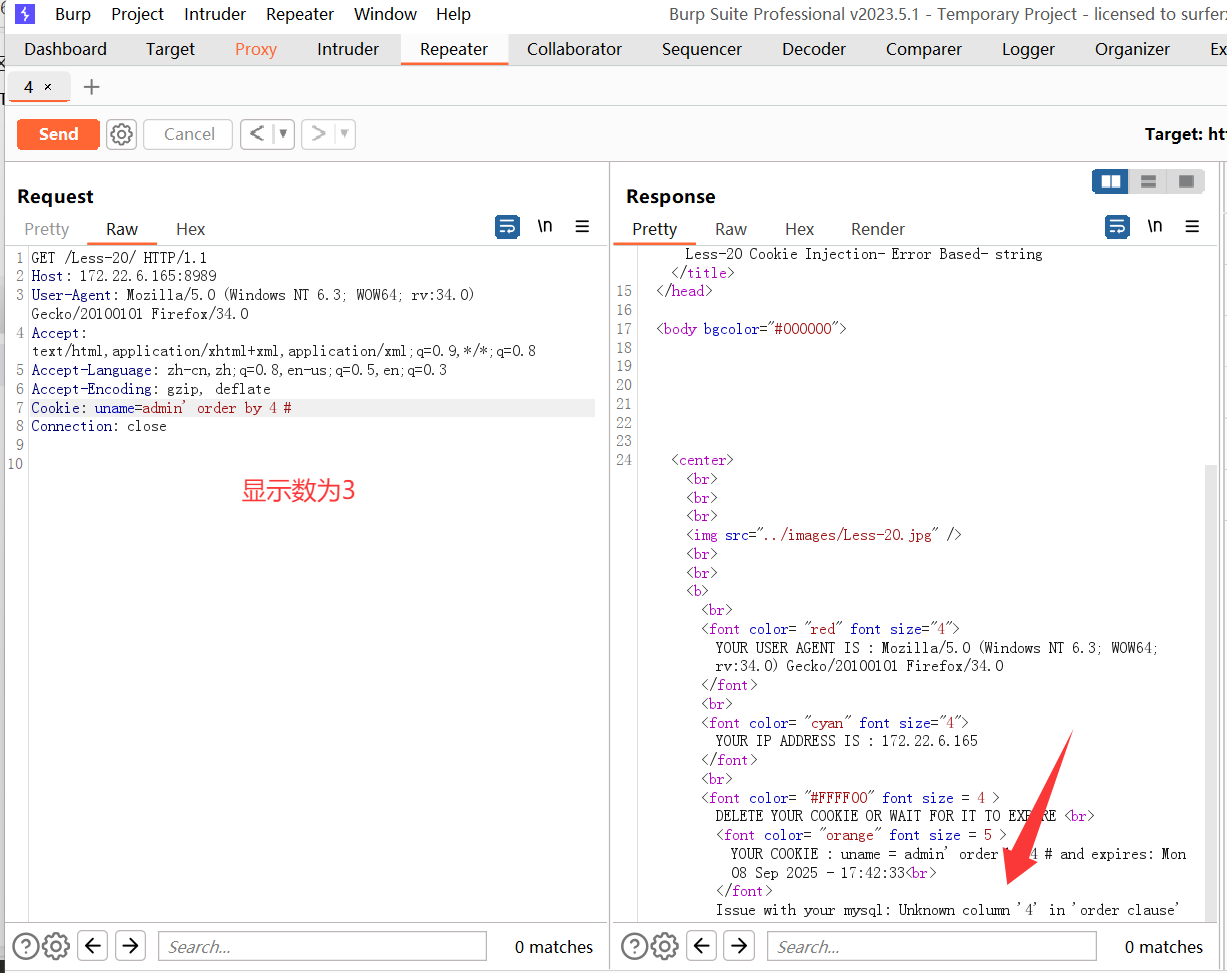Toggle word wrap in Response viewer
This screenshot has width=1227, height=973.
(1117, 227)
